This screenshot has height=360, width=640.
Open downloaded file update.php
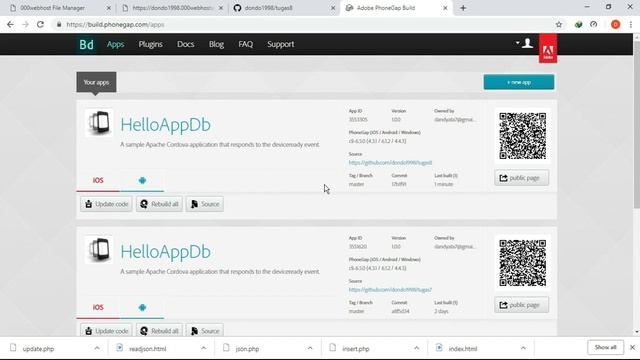coord(38,349)
